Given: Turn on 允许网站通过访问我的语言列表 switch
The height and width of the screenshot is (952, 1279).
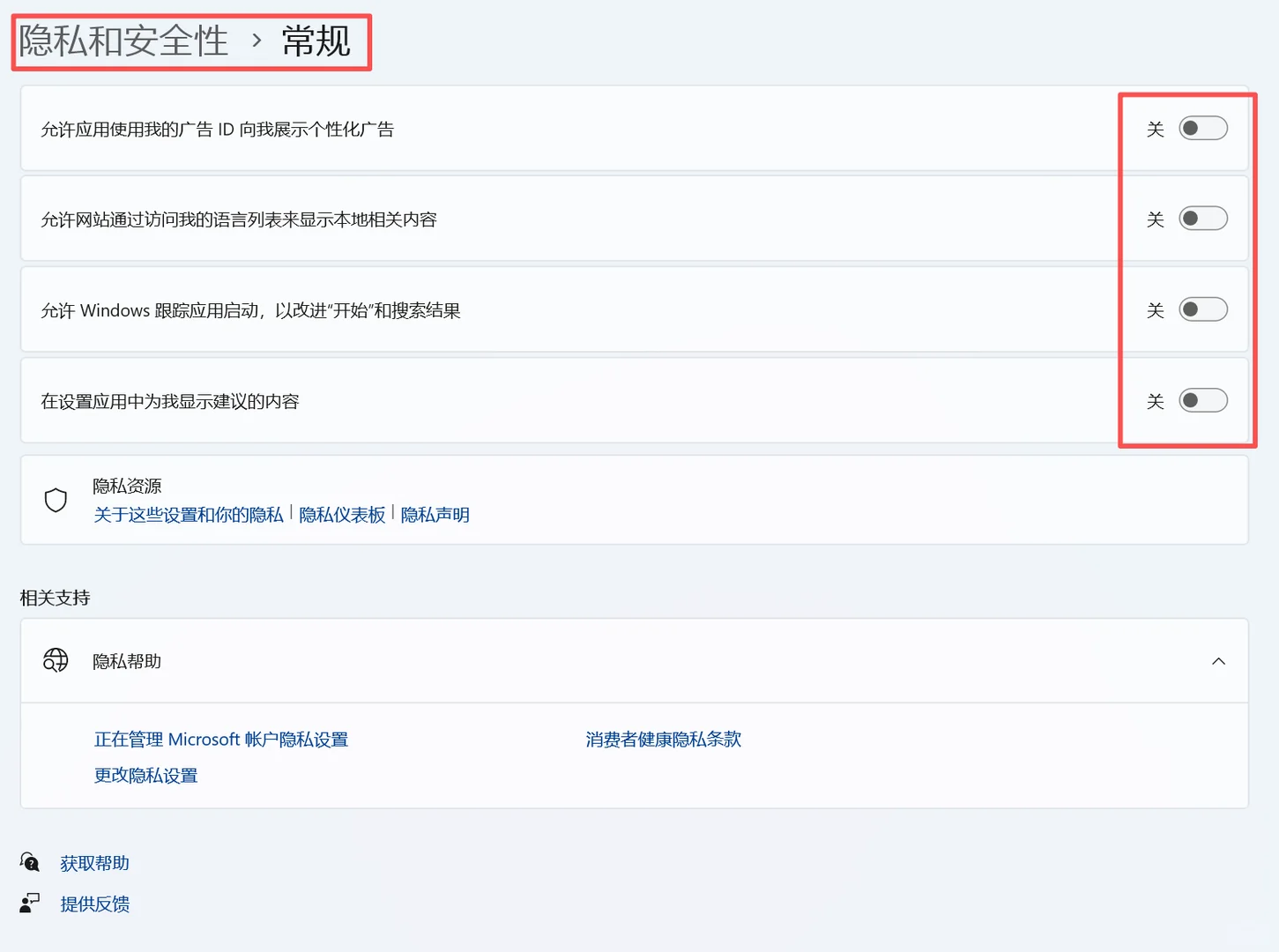Looking at the screenshot, I should click(x=1204, y=218).
